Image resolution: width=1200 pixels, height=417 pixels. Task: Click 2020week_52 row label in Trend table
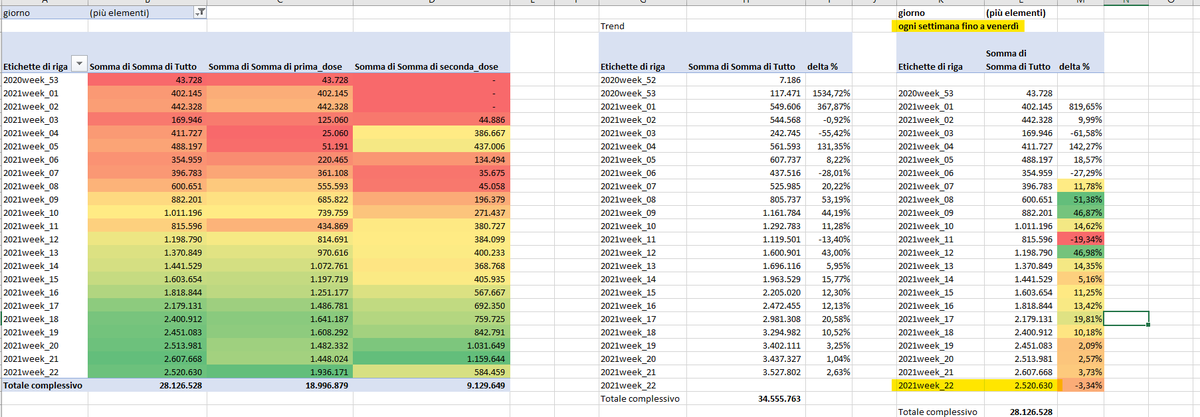tap(626, 79)
